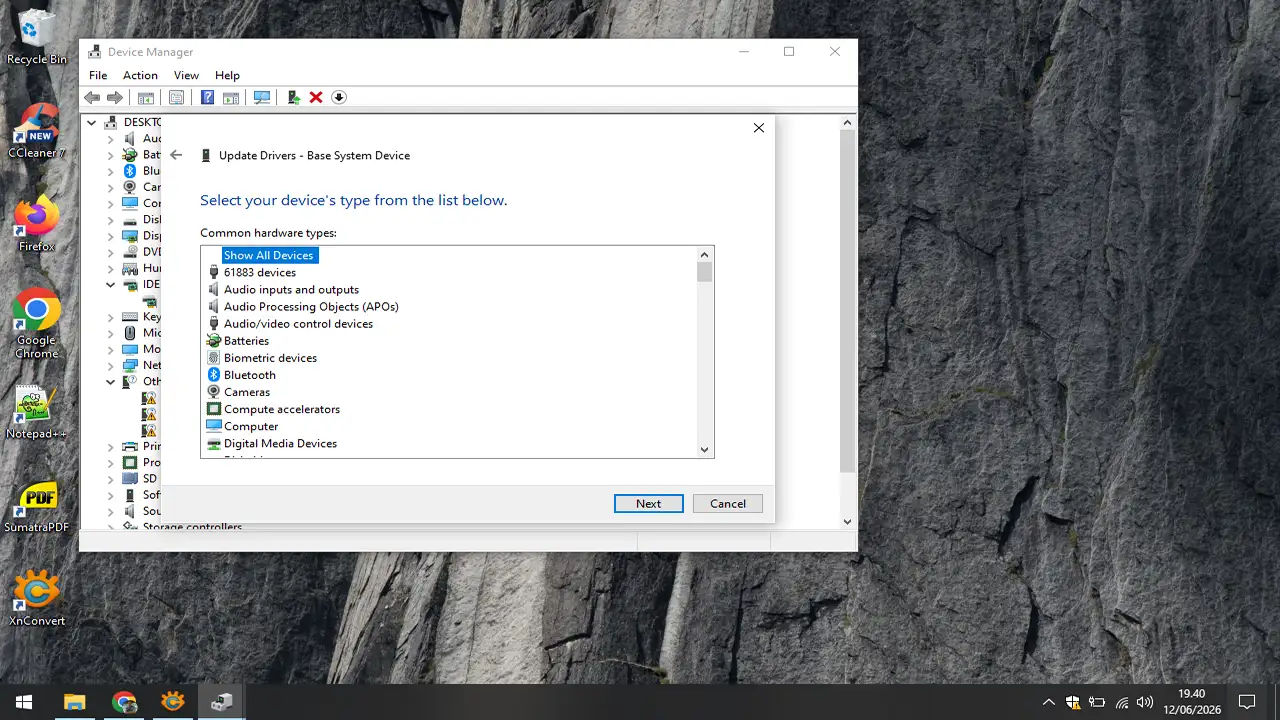1280x720 pixels.
Task: Open the File menu in Device Manager
Action: click(98, 75)
